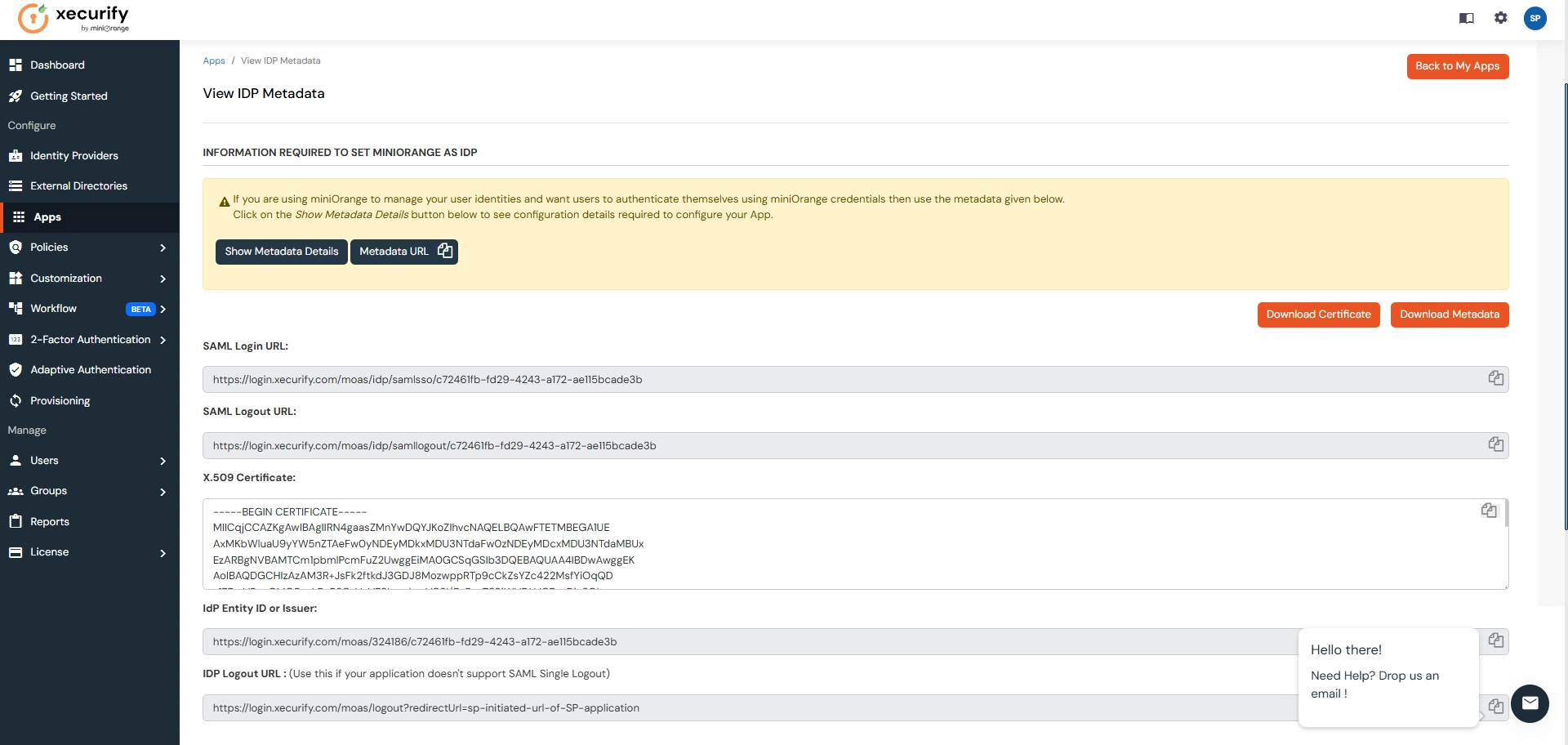
Task: Copy the X.509 certificate text
Action: [1489, 511]
